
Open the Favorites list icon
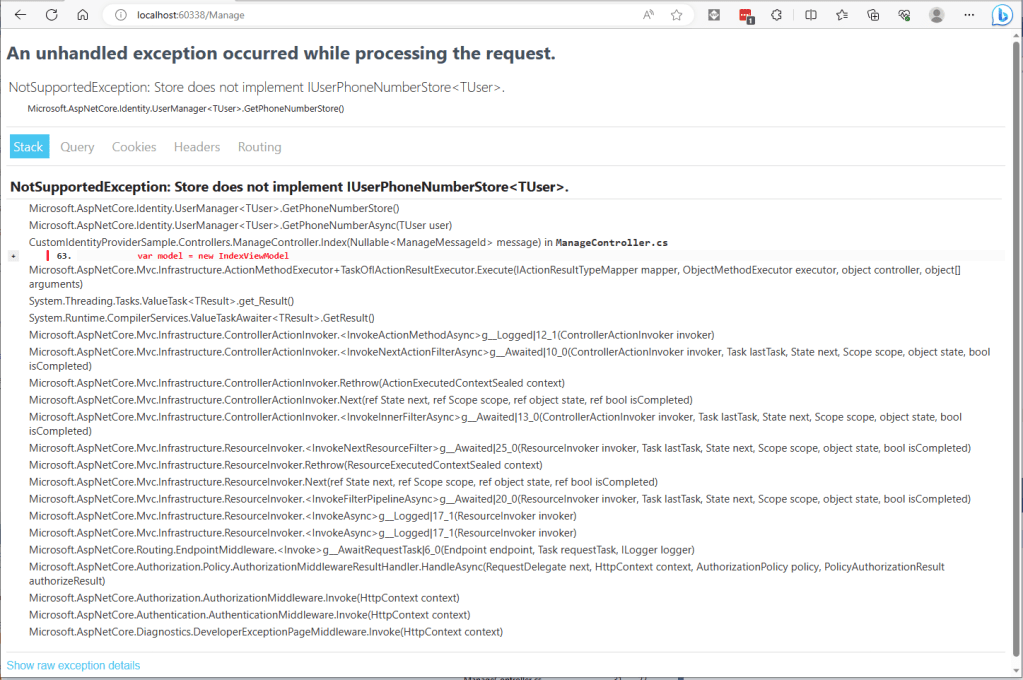coord(842,15)
